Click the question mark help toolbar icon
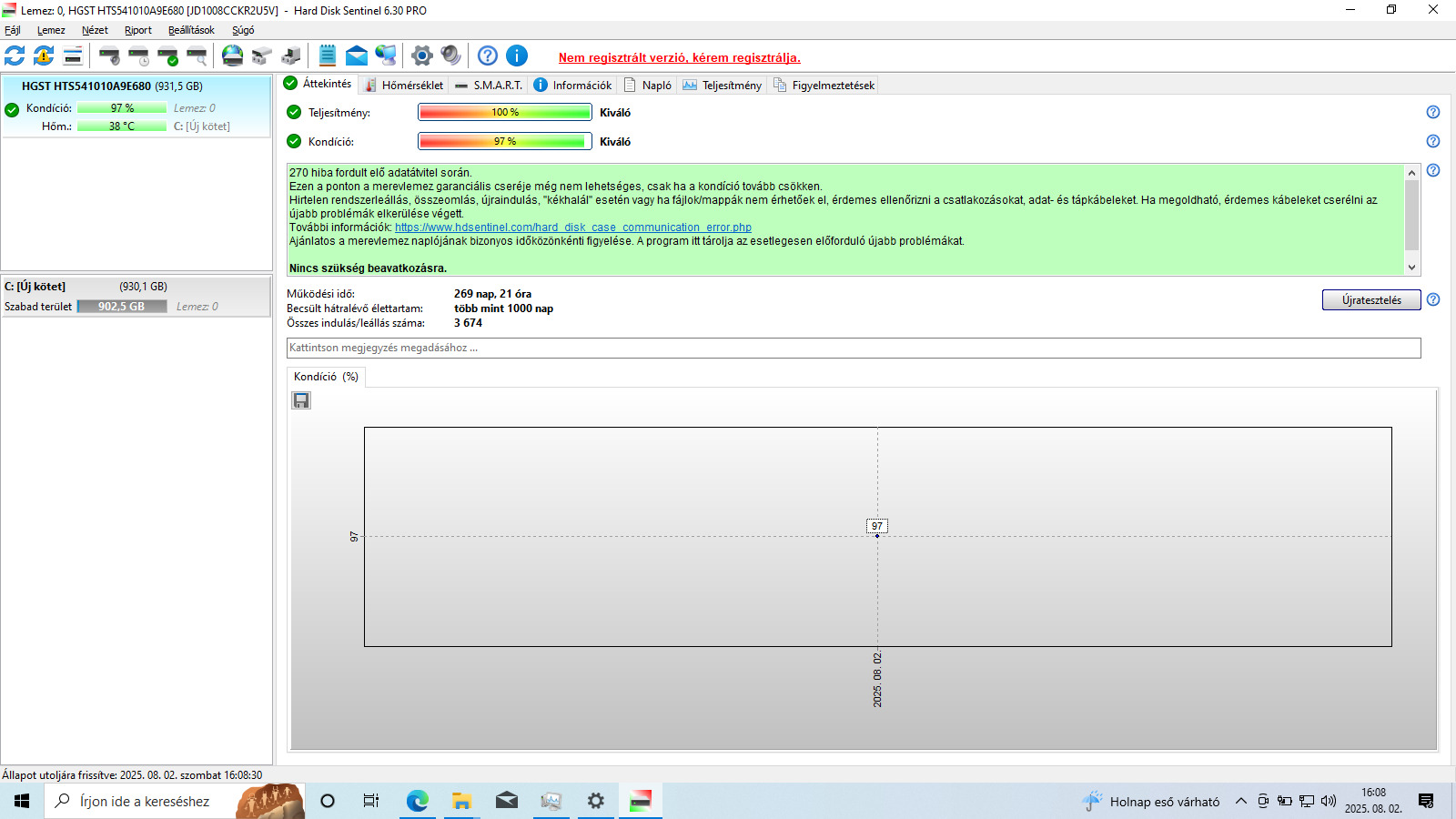This screenshot has width=1456, height=819. tap(488, 56)
